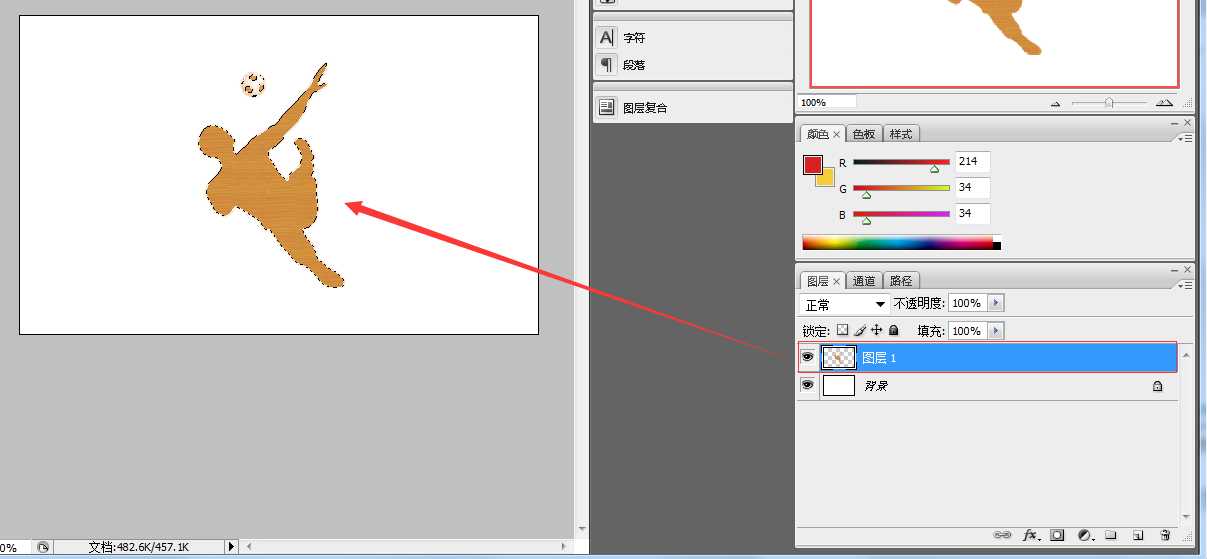Image resolution: width=1207 pixels, height=559 pixels.
Task: Click the R value field 214
Action: (973, 161)
